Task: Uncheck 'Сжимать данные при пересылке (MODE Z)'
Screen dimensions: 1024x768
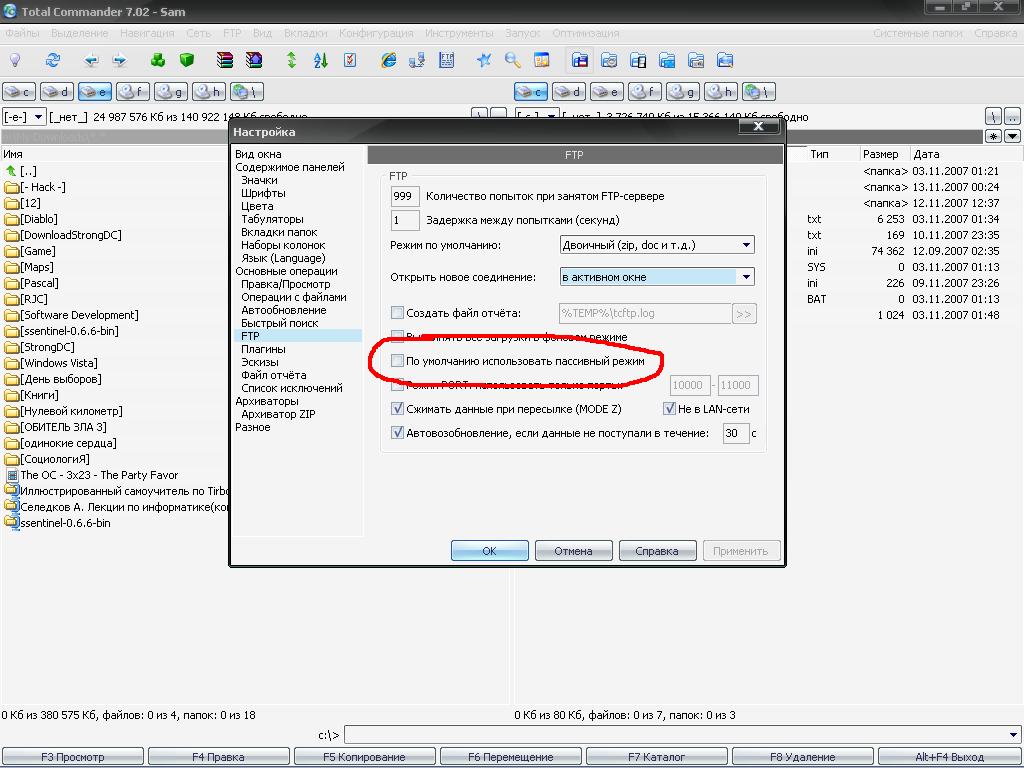Action: [x=397, y=409]
